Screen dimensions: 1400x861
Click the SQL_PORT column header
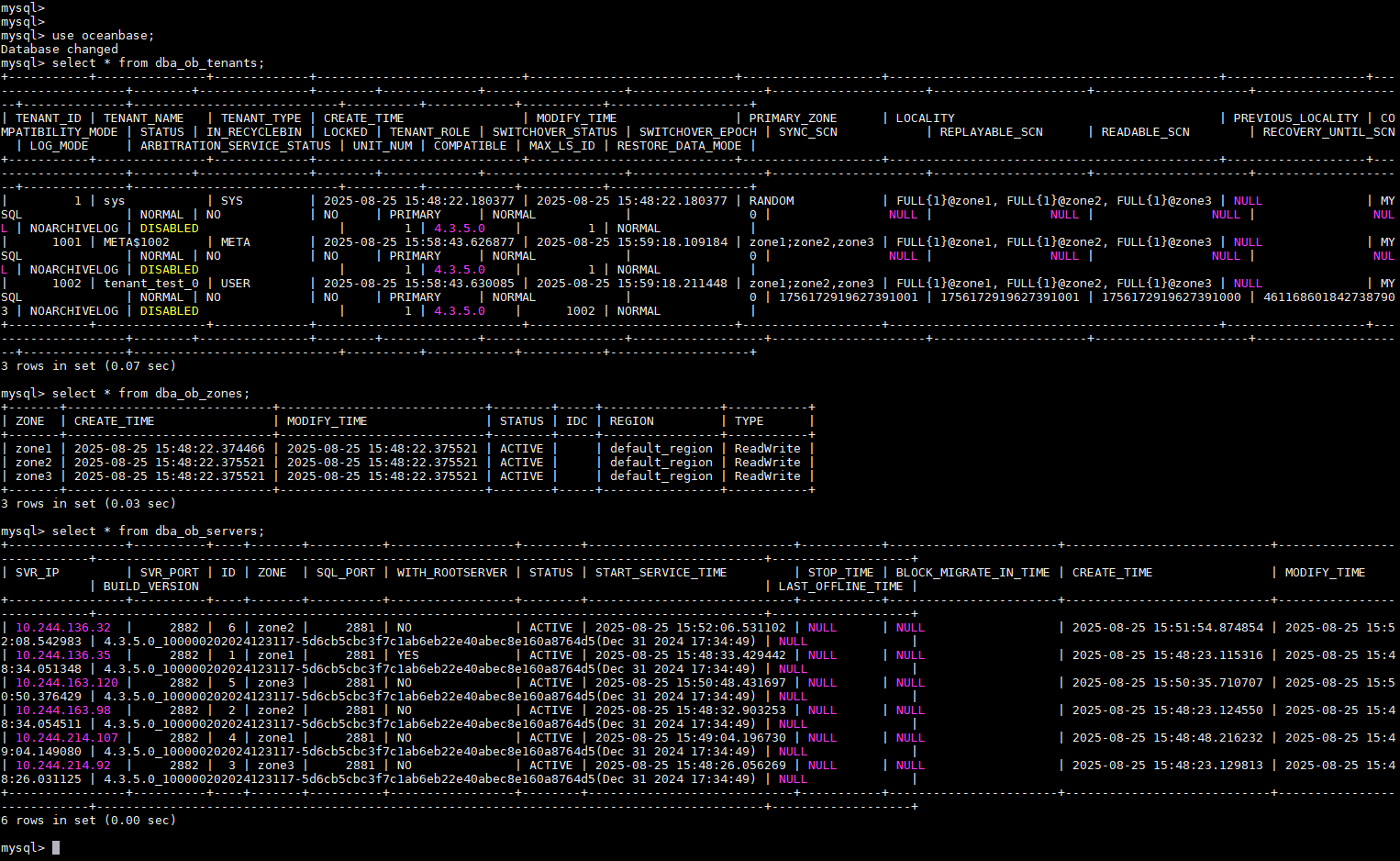[346, 573]
